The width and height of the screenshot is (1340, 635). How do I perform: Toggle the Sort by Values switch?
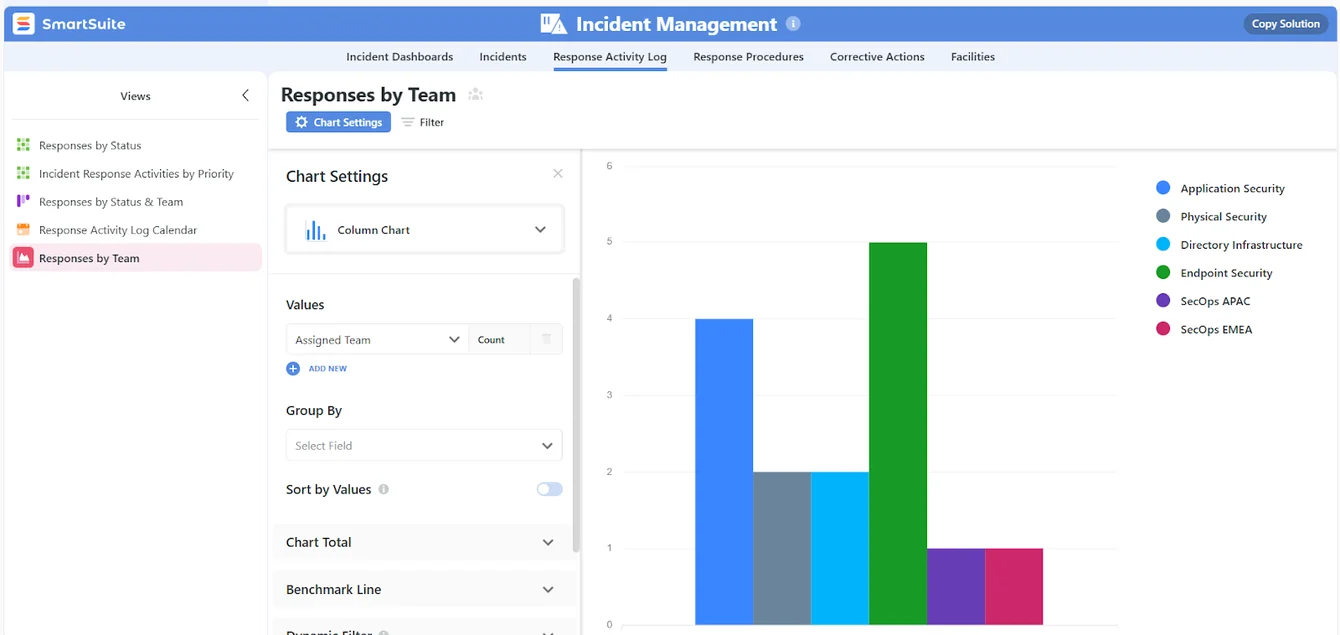point(549,489)
